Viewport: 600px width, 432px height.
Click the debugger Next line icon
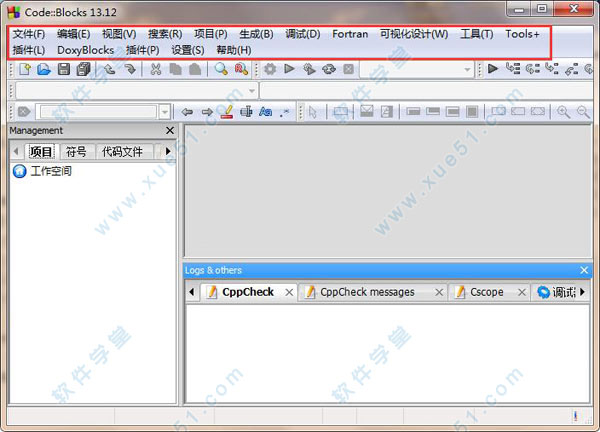pos(533,69)
